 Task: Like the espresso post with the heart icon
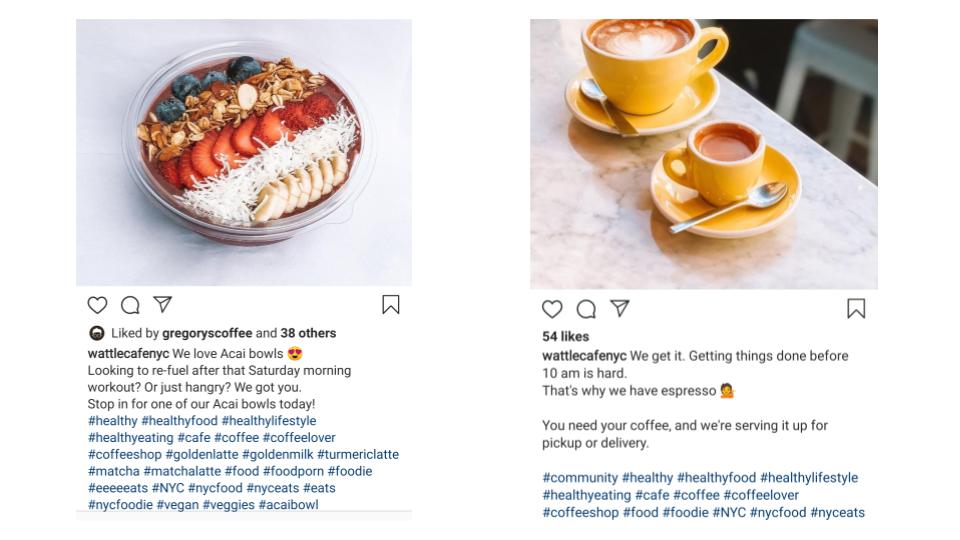[552, 309]
